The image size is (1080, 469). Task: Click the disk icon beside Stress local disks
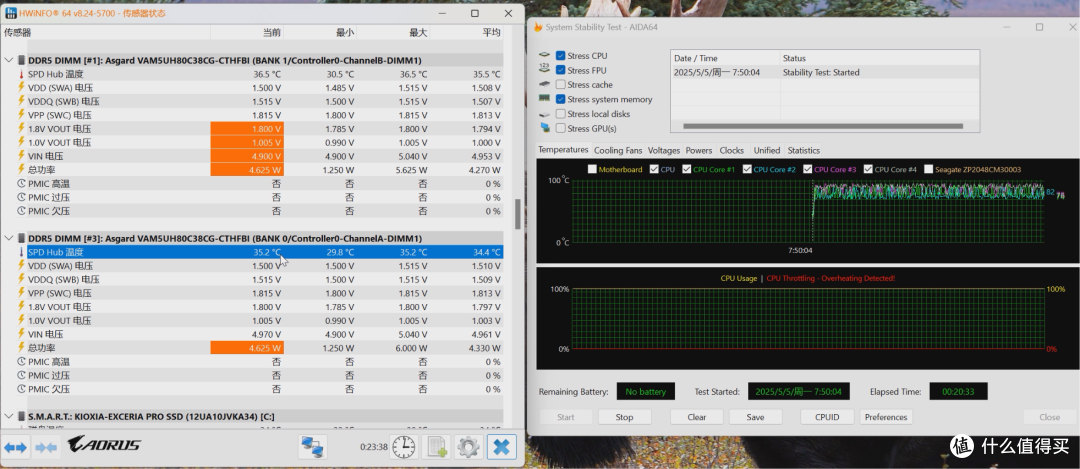coord(545,114)
